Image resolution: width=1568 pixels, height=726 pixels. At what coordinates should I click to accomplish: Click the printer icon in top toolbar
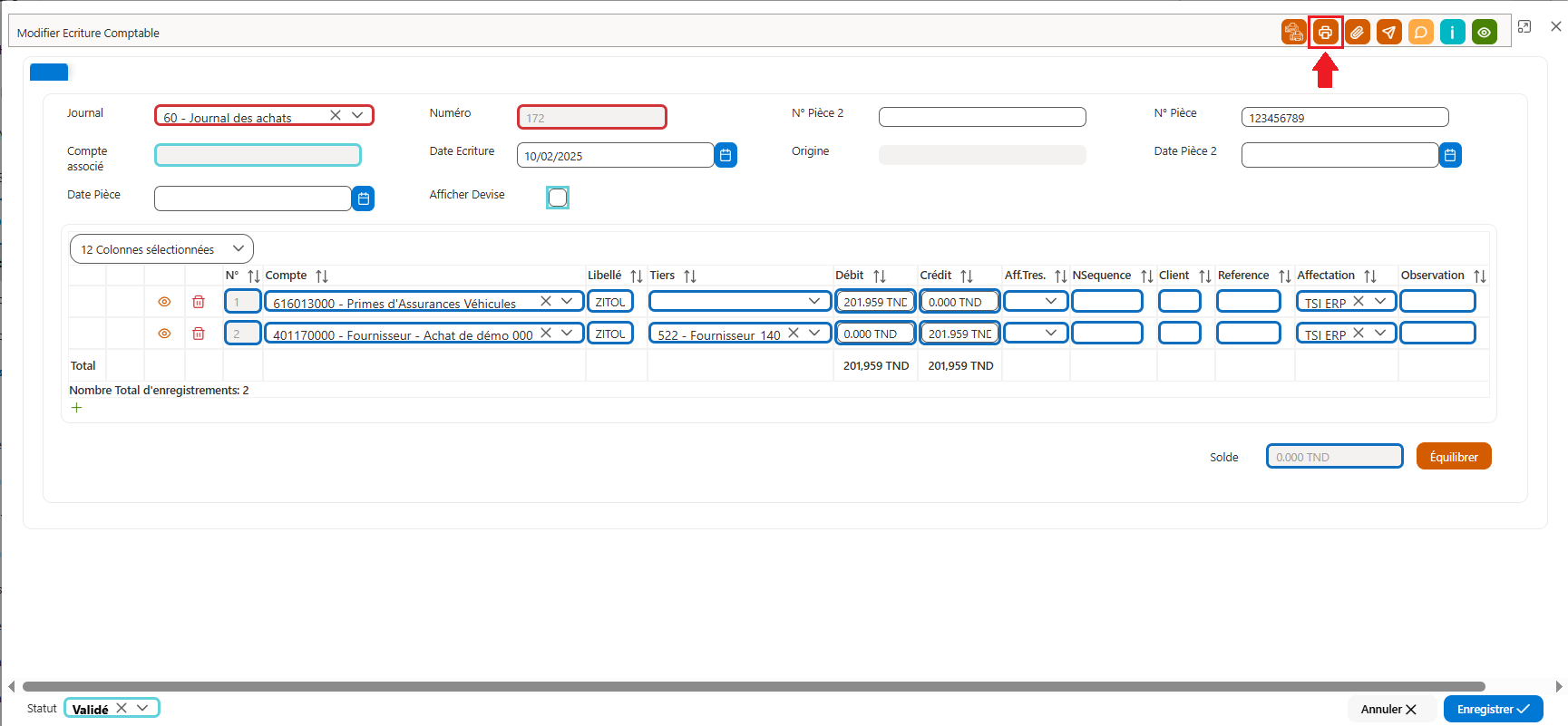tap(1325, 33)
